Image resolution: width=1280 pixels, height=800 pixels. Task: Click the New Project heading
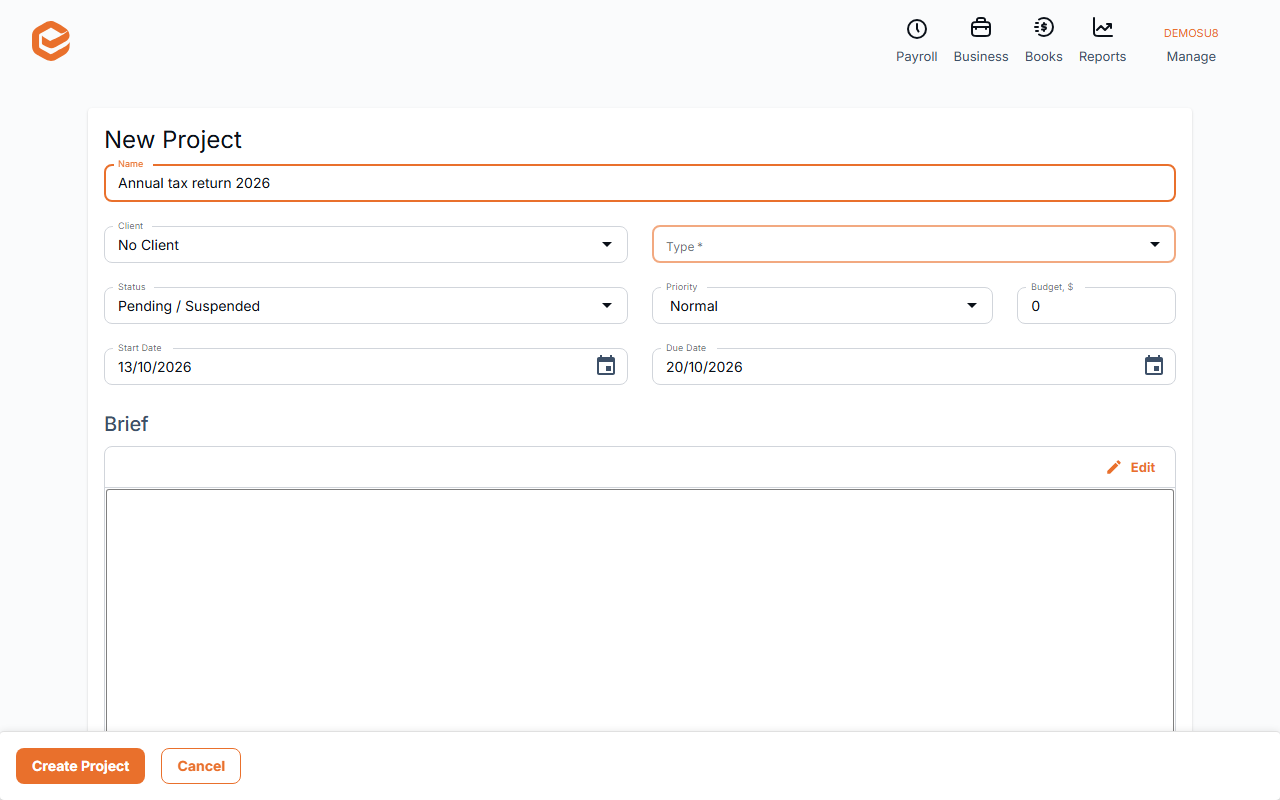[x=173, y=140]
